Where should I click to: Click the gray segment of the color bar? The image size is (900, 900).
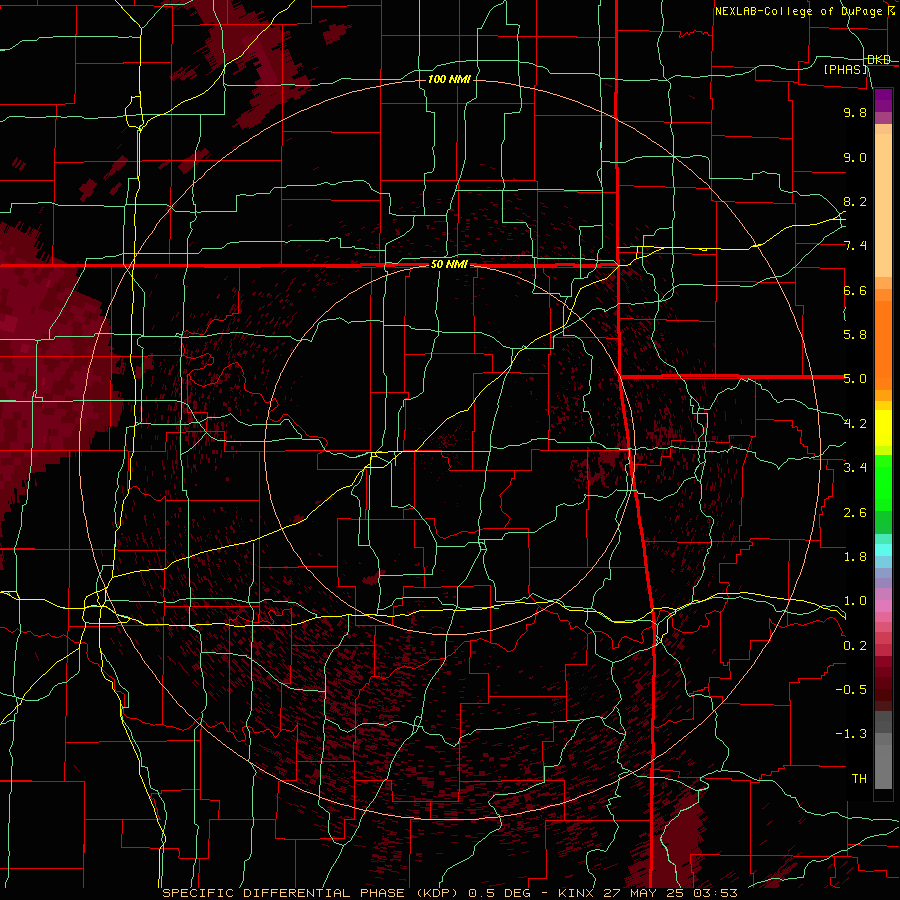pos(883,750)
